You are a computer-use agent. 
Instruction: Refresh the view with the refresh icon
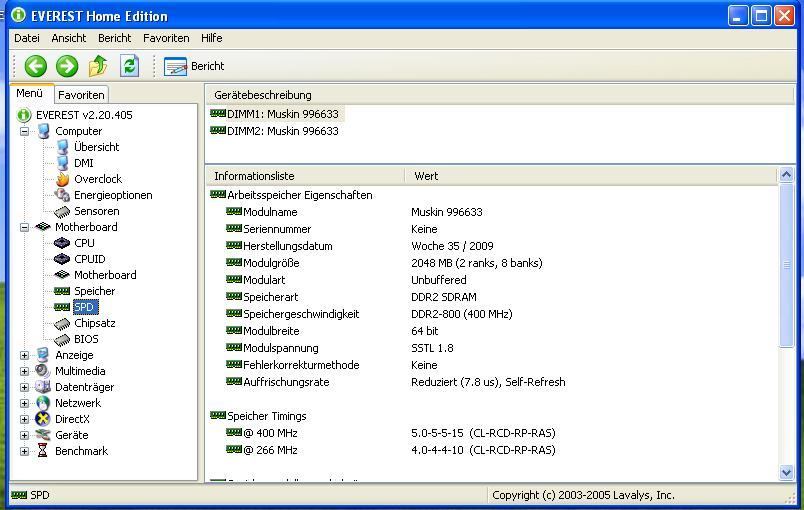tap(129, 66)
